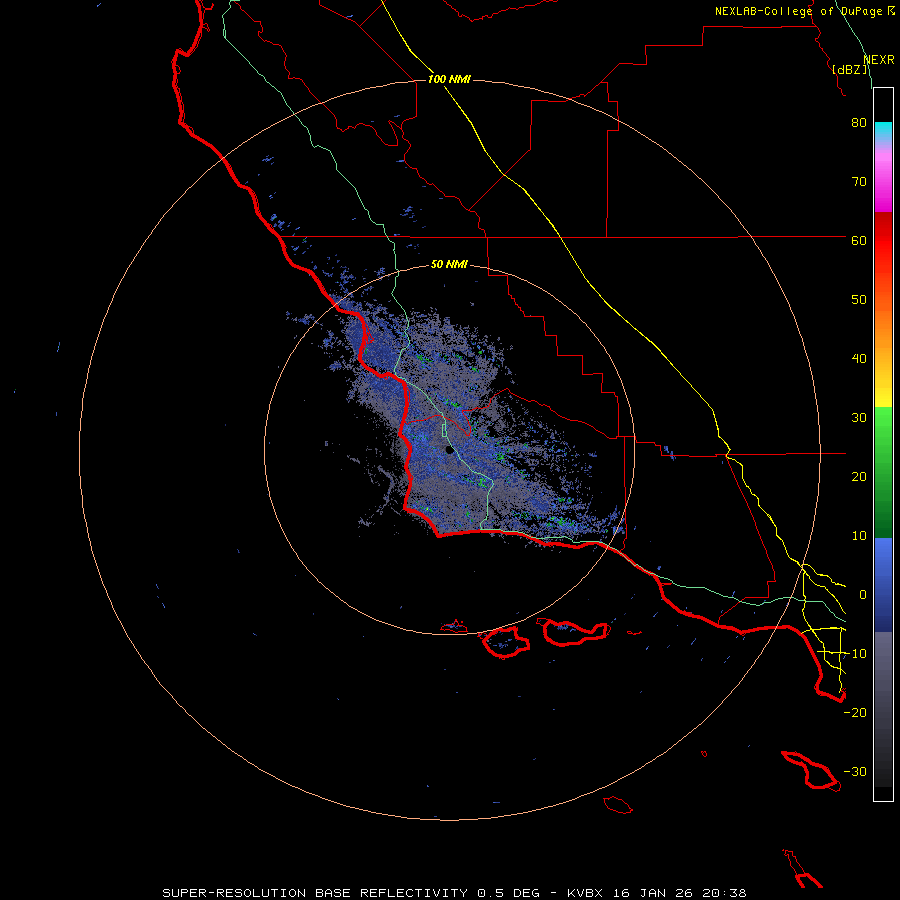Pick the cyan 80 dBZ color band
This screenshot has height=900, width=900.
883,130
